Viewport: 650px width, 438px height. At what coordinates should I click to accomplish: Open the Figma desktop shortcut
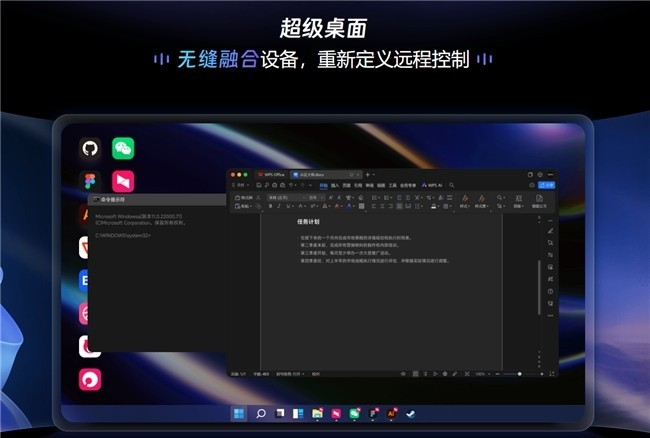pyautogui.click(x=90, y=181)
